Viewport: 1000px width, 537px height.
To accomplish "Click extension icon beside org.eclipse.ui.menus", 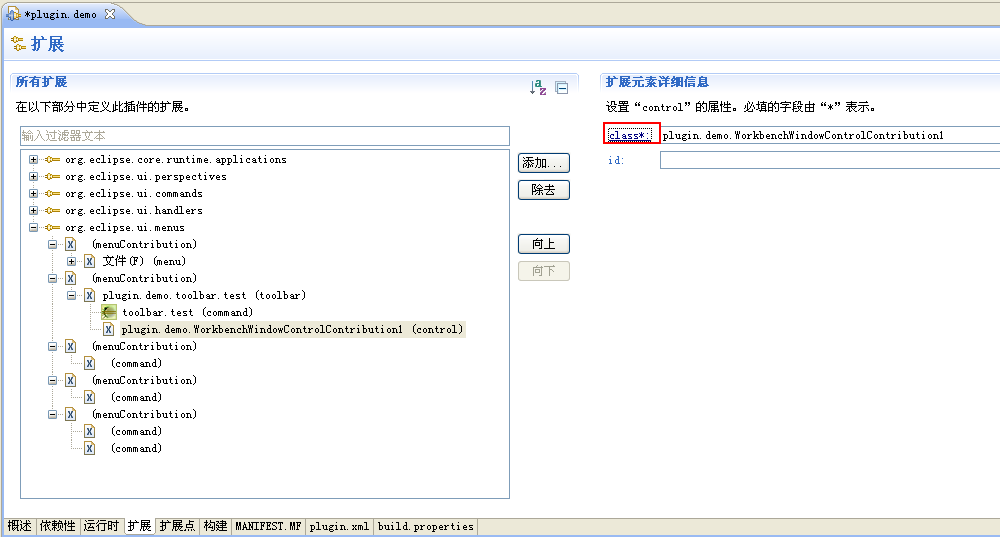I will 52,228.
